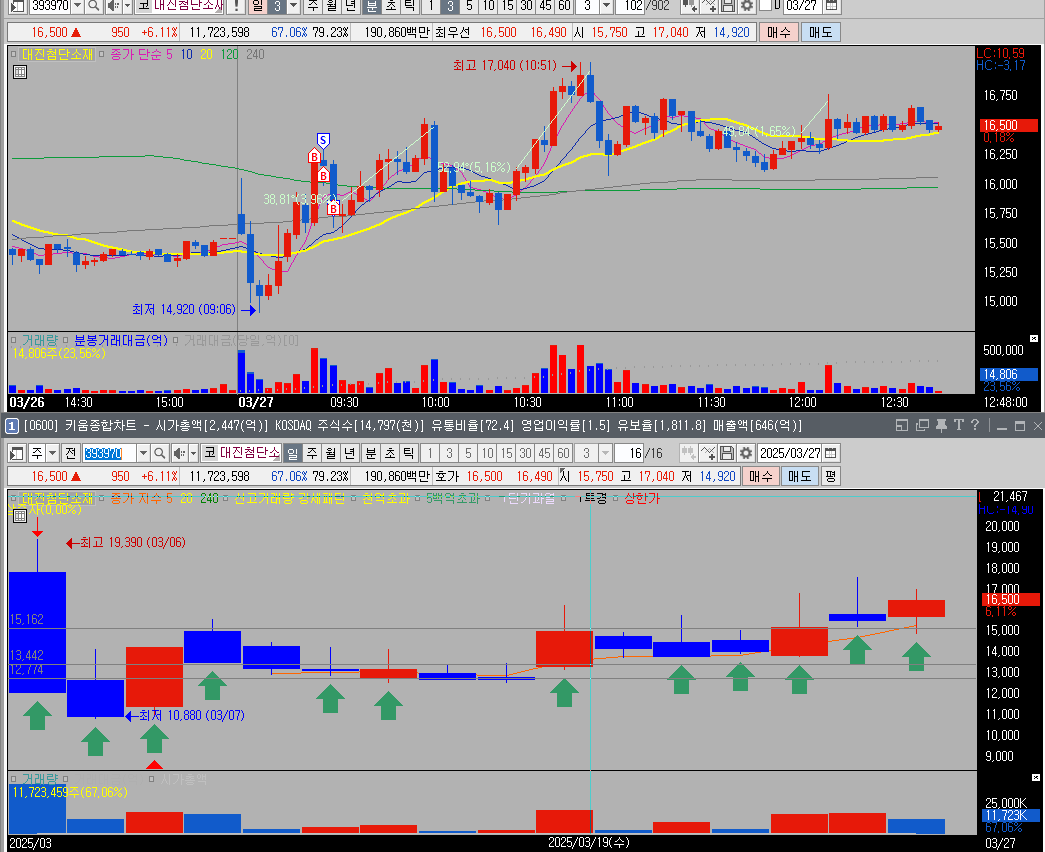
Task: Expand 주 dropdown arrow in bottom toolbar
Action: pos(52,453)
